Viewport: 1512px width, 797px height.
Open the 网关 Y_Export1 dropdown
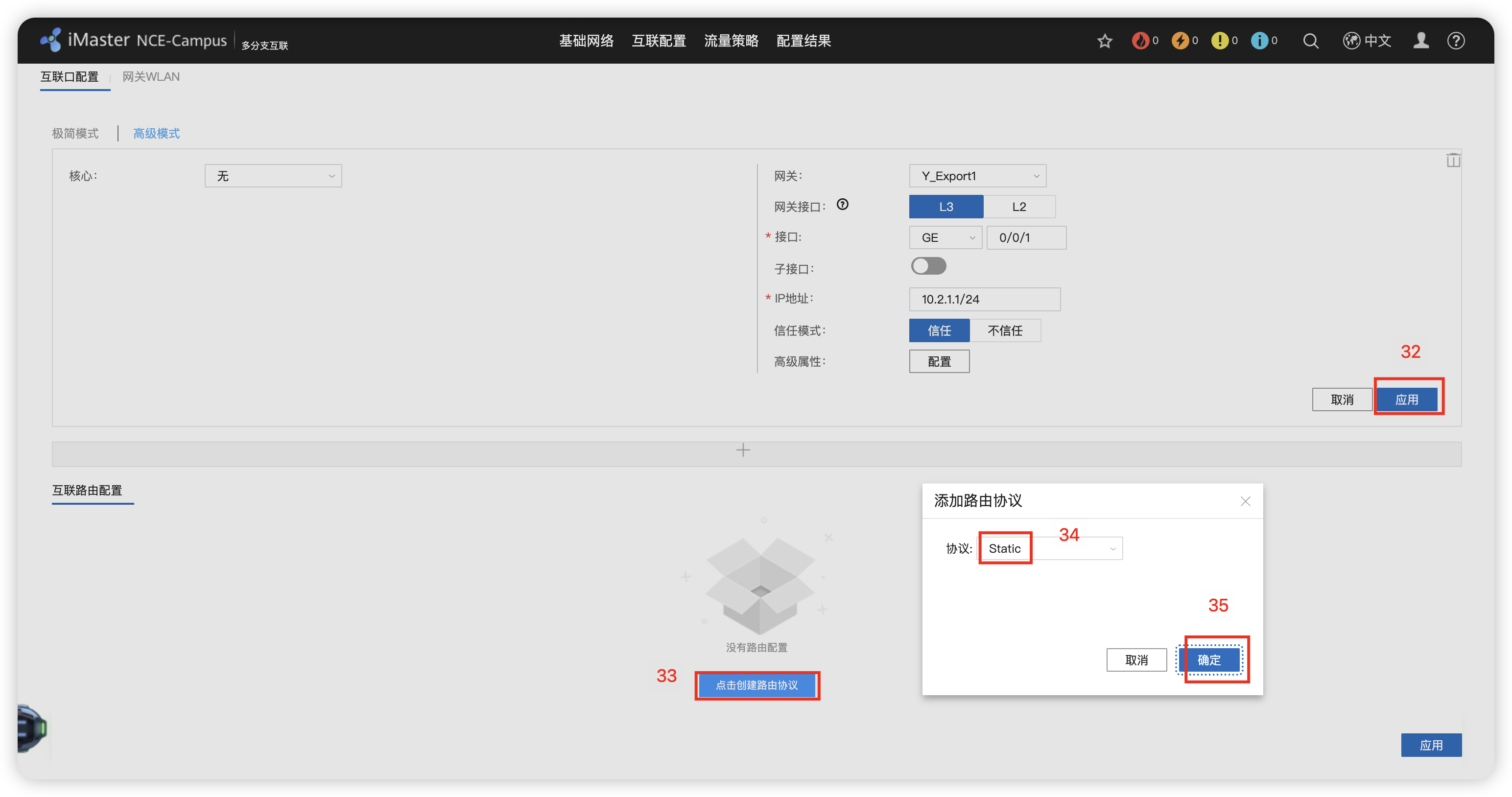[x=977, y=176]
